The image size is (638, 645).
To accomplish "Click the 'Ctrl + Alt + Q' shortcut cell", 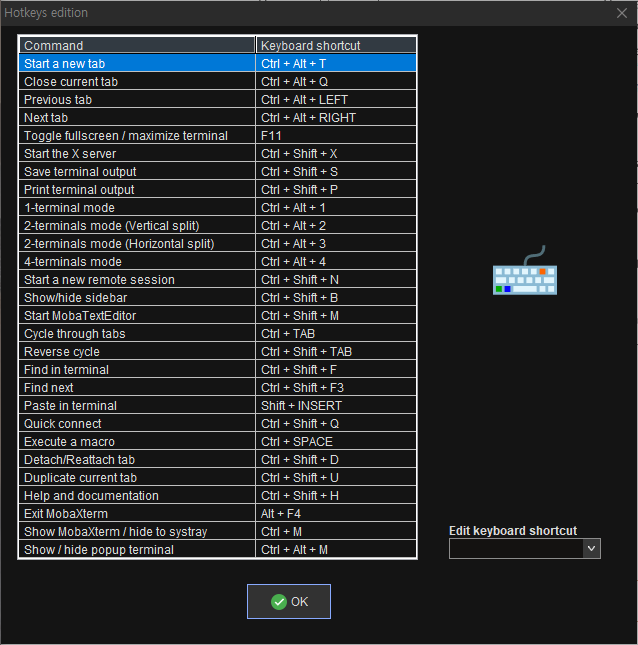I will pyautogui.click(x=336, y=81).
